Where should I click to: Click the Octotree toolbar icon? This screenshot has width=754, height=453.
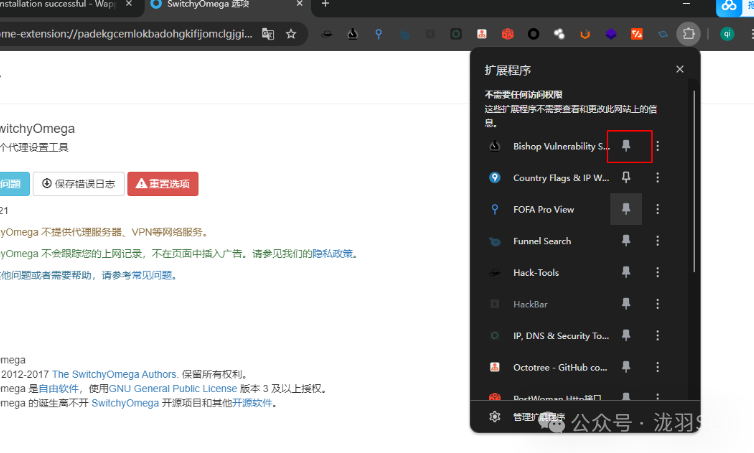click(482, 34)
